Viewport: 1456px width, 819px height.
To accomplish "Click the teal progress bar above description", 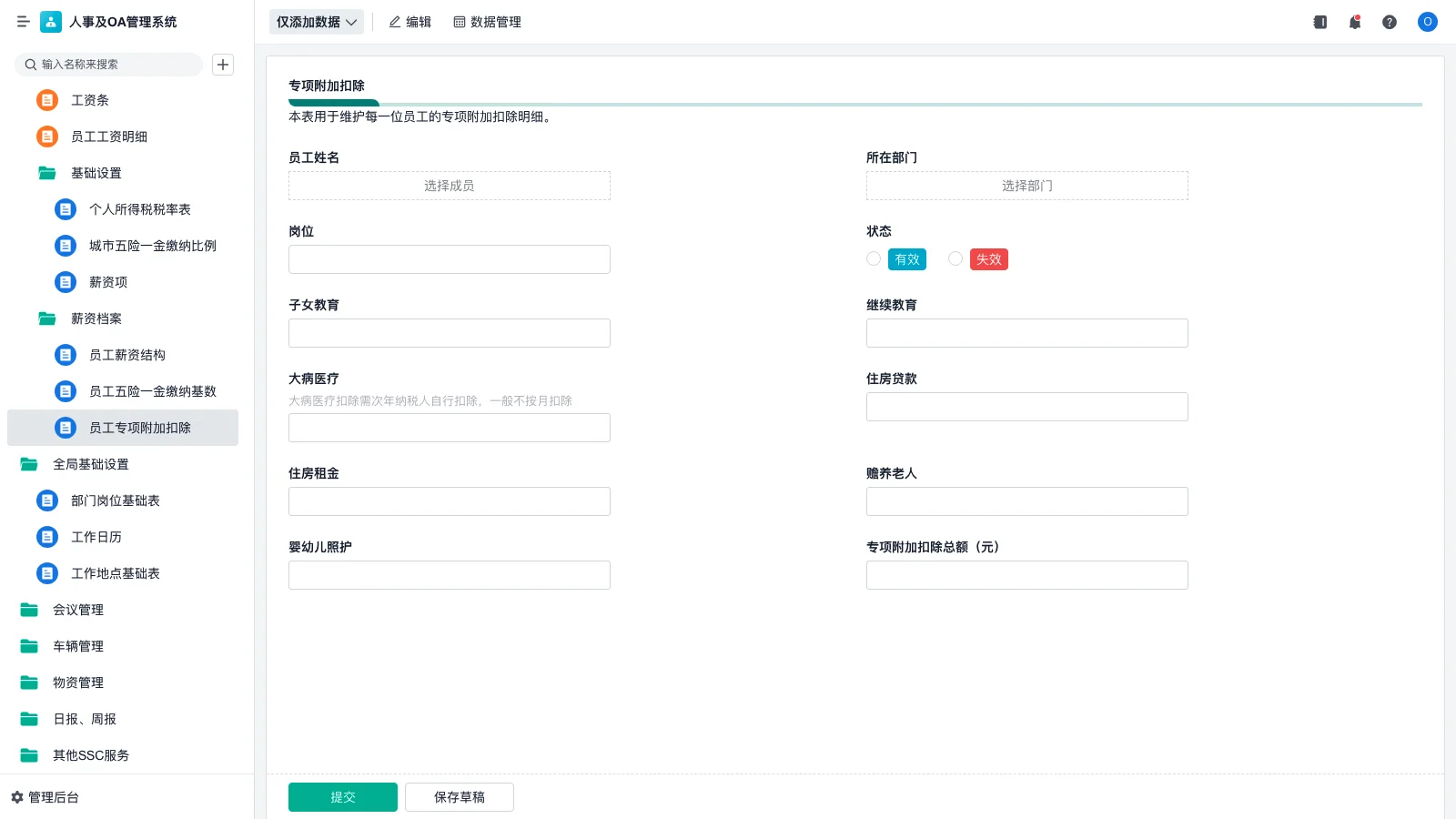I will point(333,103).
